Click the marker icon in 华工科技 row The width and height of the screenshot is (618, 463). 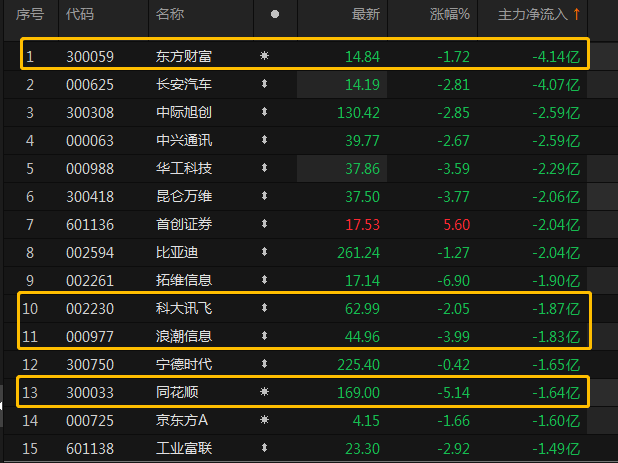[264, 168]
